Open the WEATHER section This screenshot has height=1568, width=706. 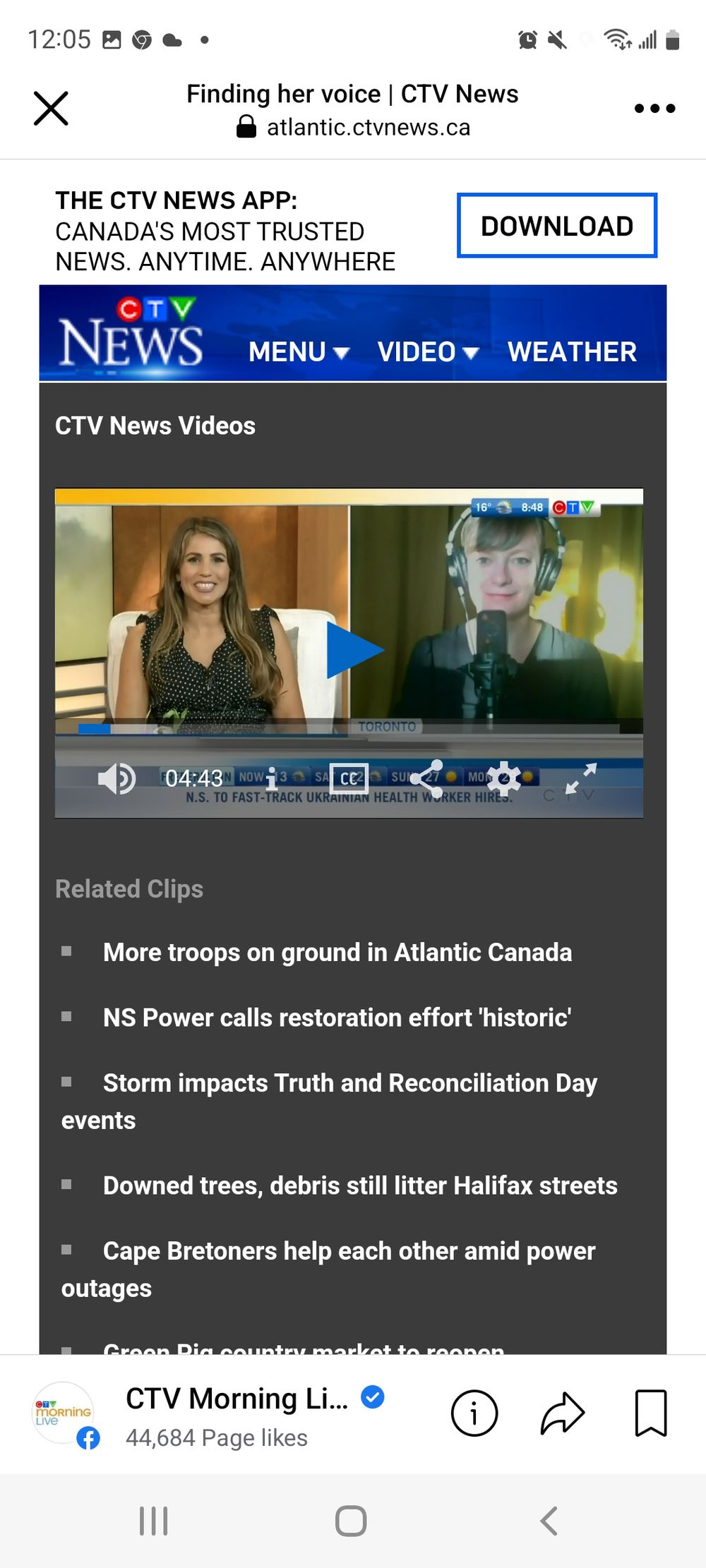[x=573, y=351]
